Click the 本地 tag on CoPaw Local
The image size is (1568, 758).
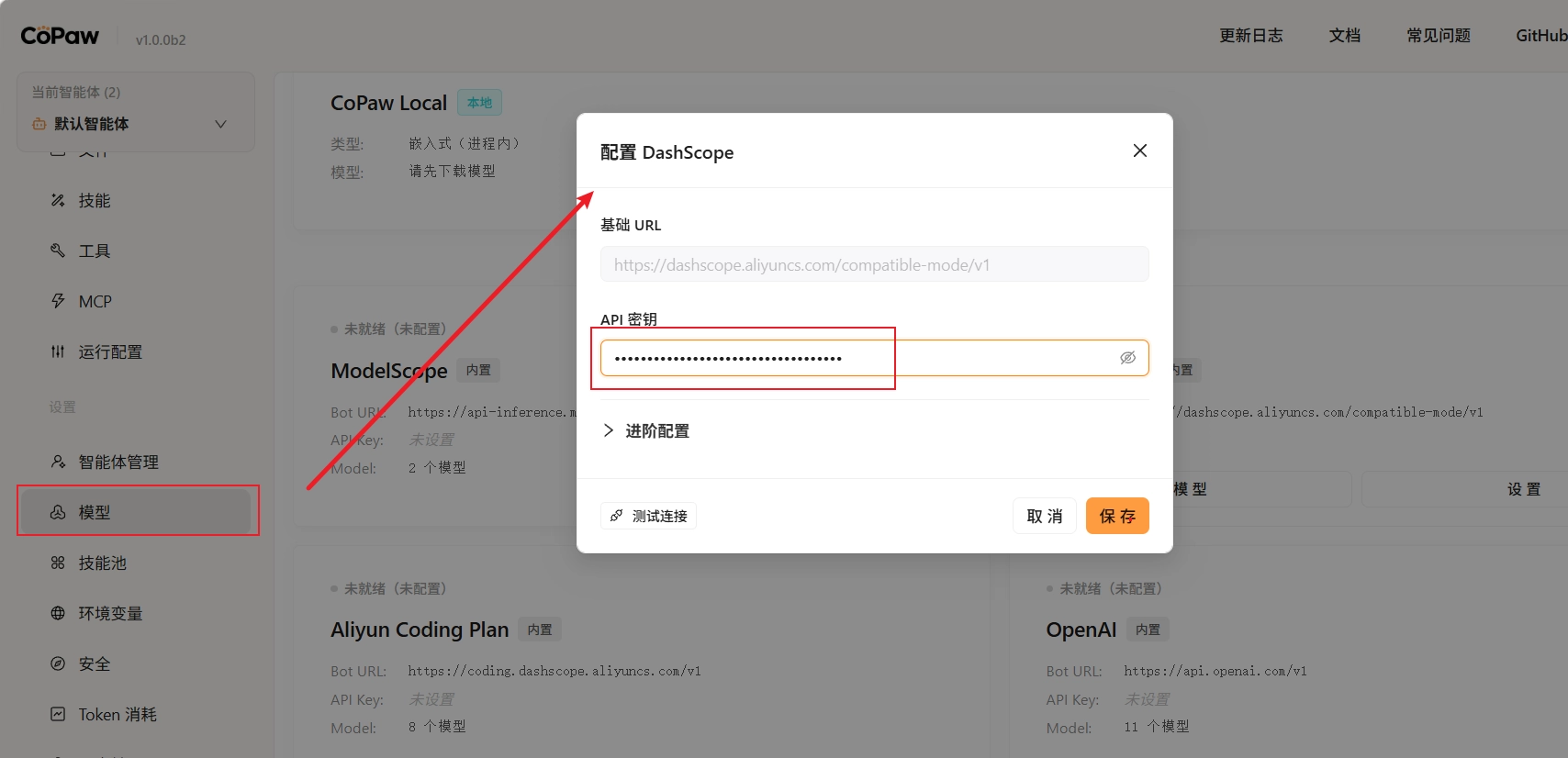point(479,103)
